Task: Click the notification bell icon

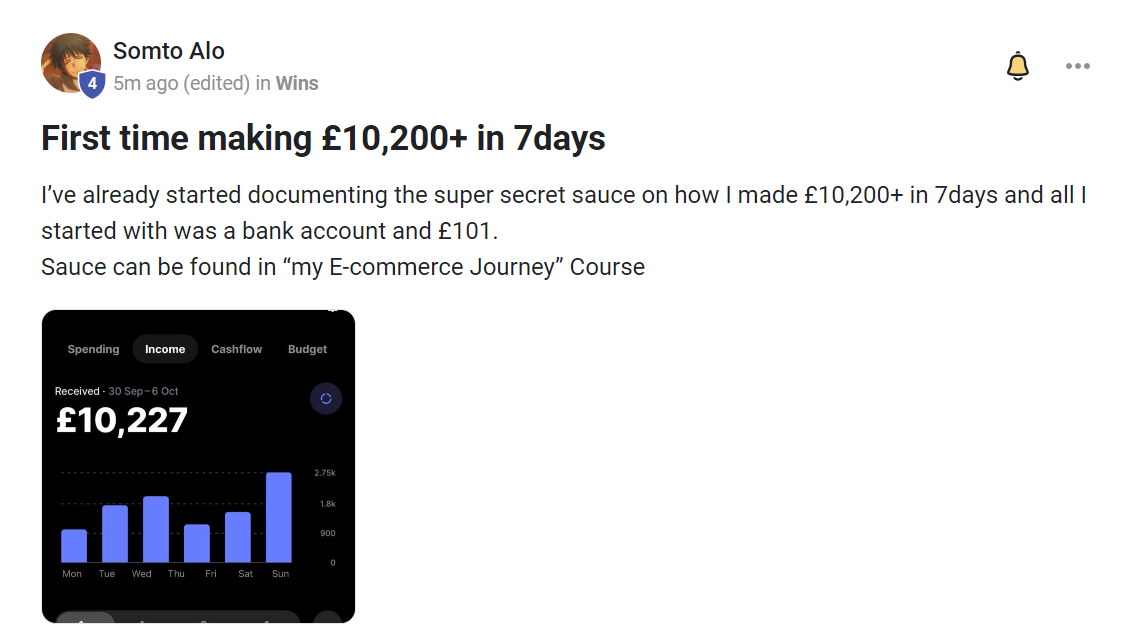Action: [1017, 67]
